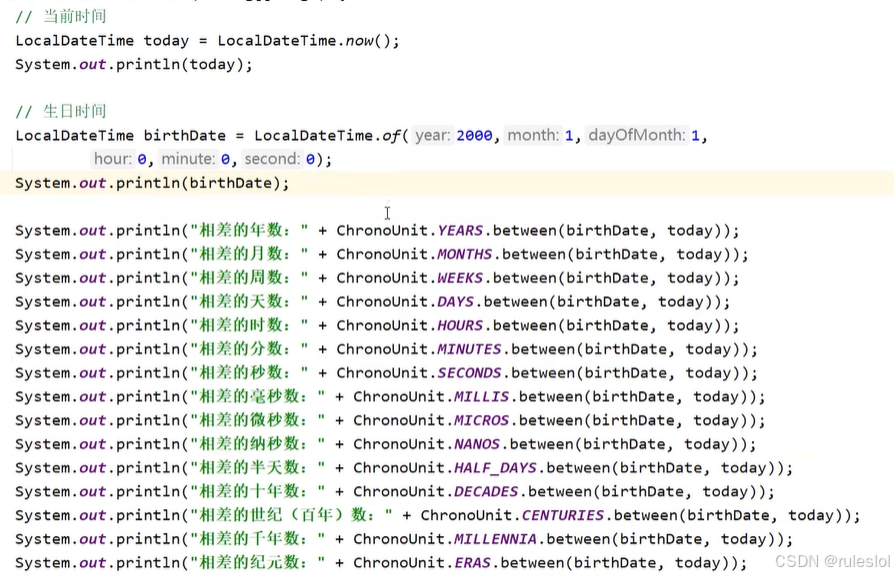Click the ChronoUnit.WEEKS constant

pos(460,278)
